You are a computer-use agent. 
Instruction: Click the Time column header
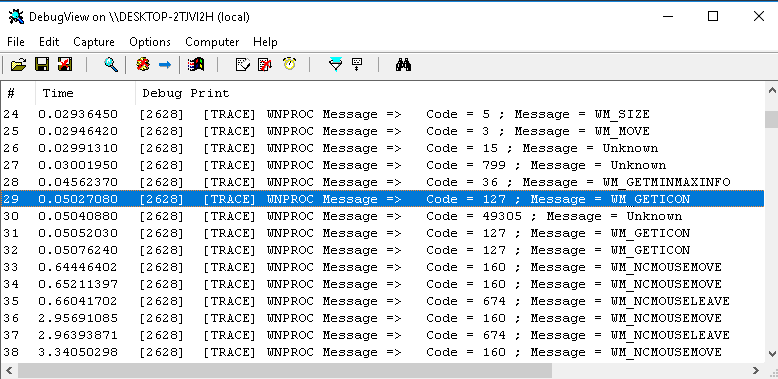[x=85, y=93]
